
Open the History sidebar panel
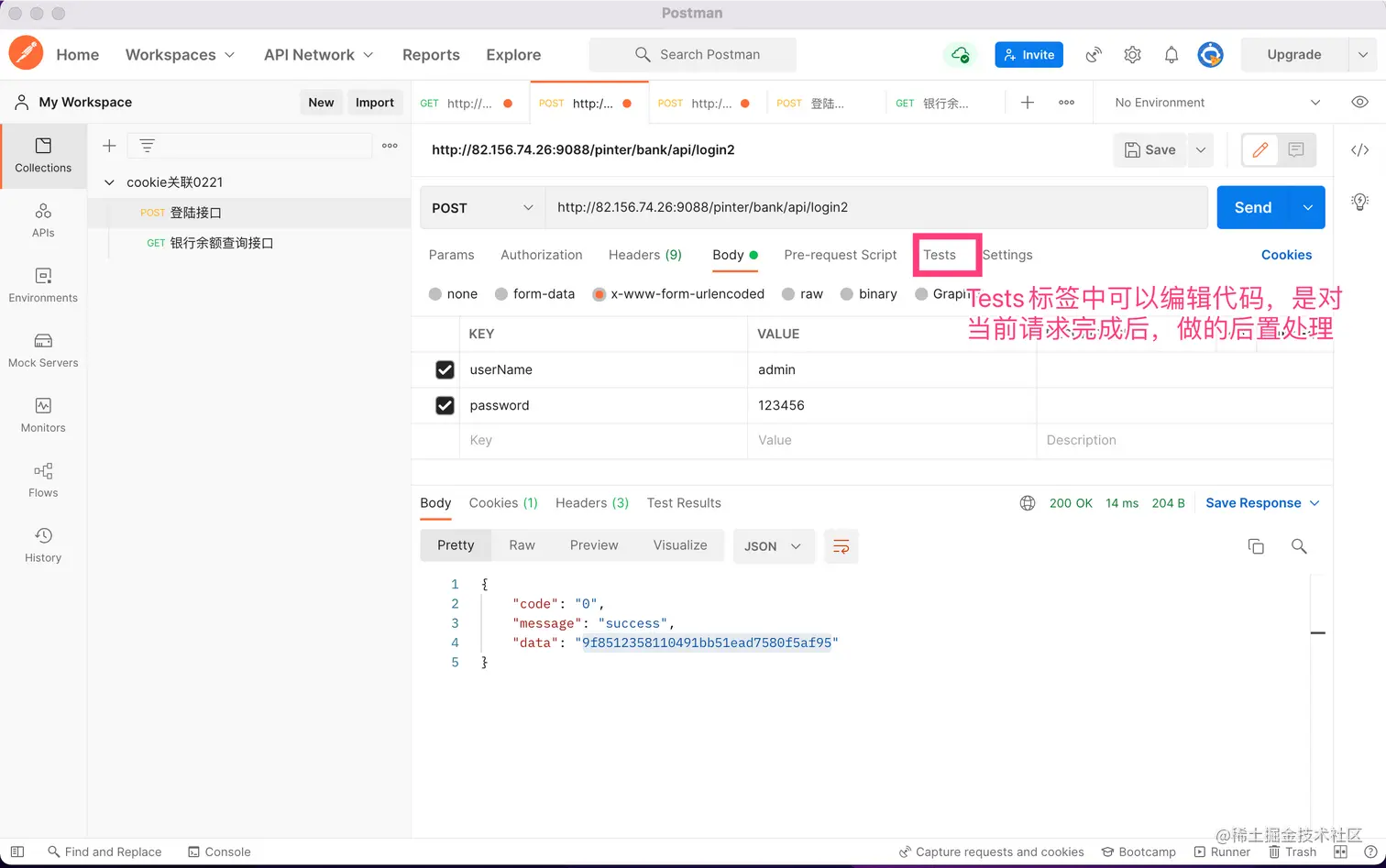click(x=43, y=545)
